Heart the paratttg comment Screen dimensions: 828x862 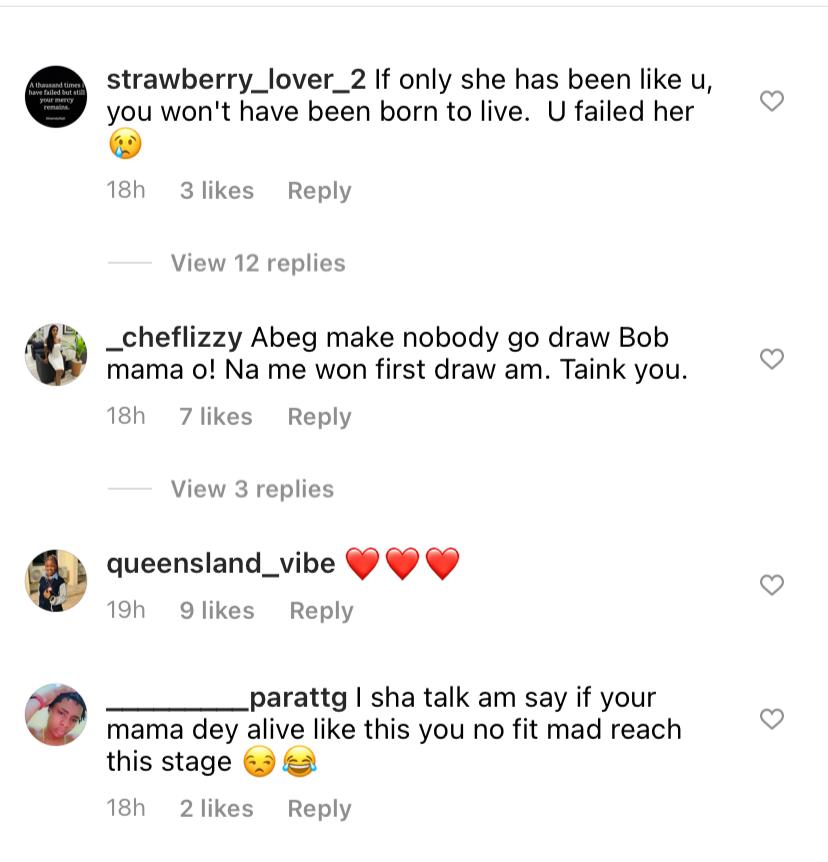(x=772, y=719)
